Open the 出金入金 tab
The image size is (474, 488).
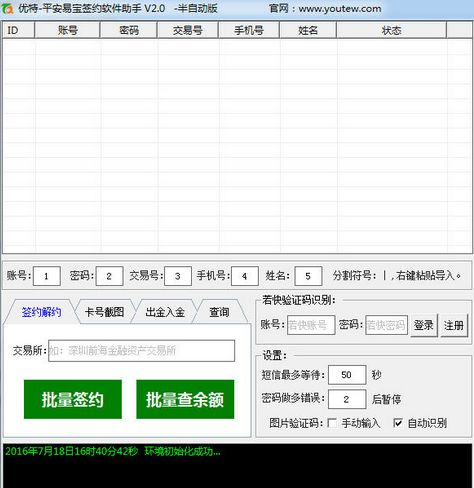(165, 312)
